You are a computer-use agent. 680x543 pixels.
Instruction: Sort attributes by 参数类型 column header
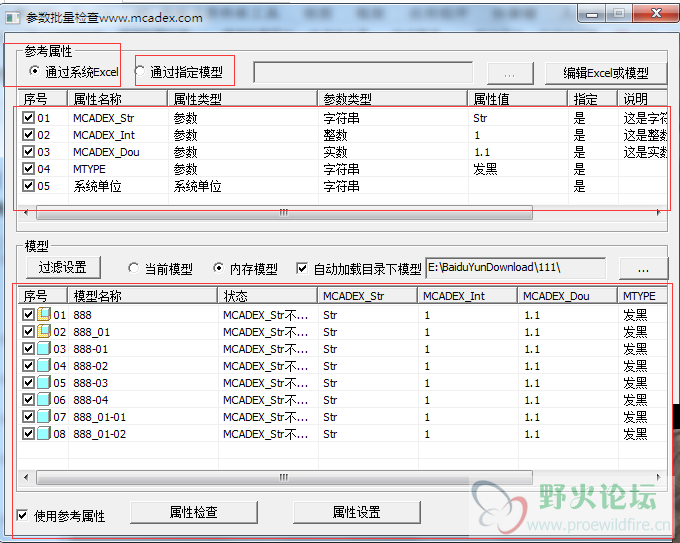click(392, 99)
